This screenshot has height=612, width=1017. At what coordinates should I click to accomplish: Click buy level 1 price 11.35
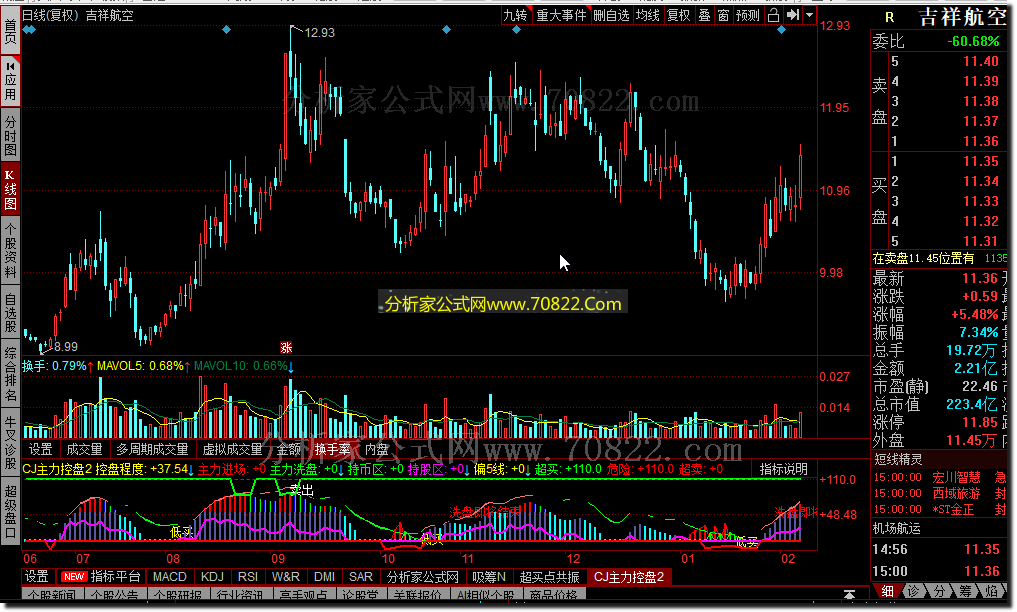981,161
